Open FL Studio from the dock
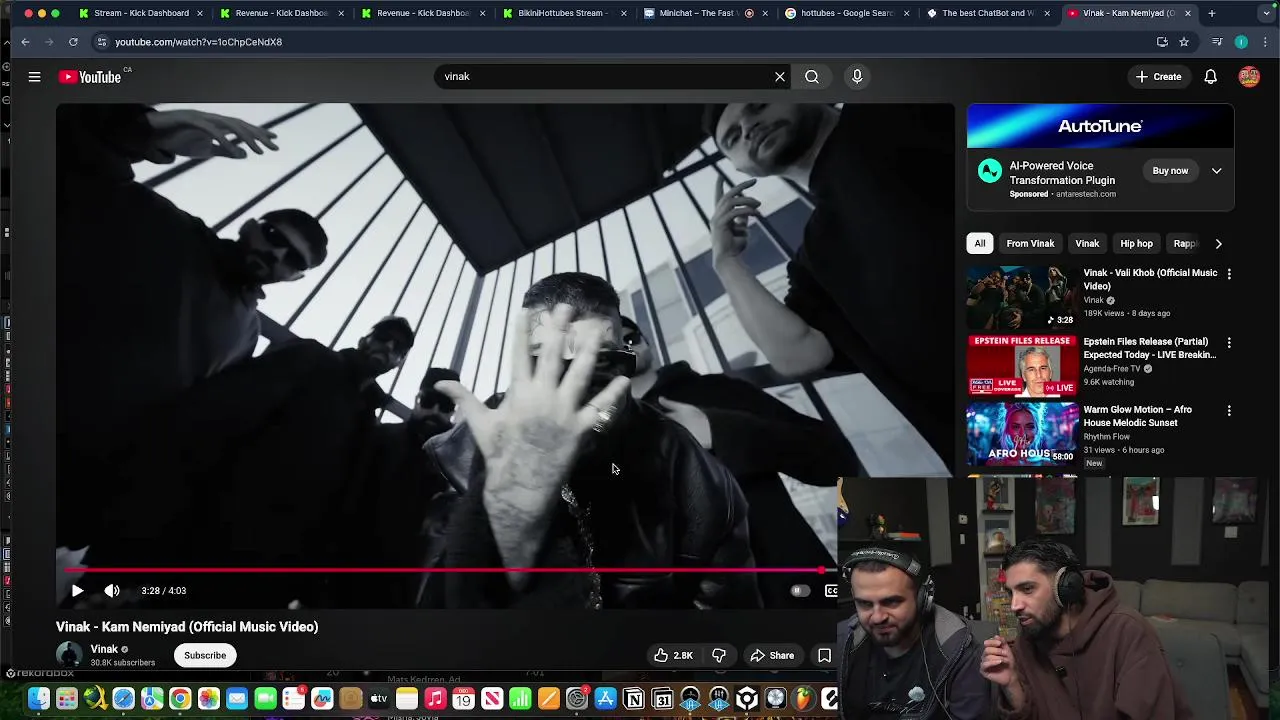Image resolution: width=1280 pixels, height=720 pixels. tap(804, 699)
